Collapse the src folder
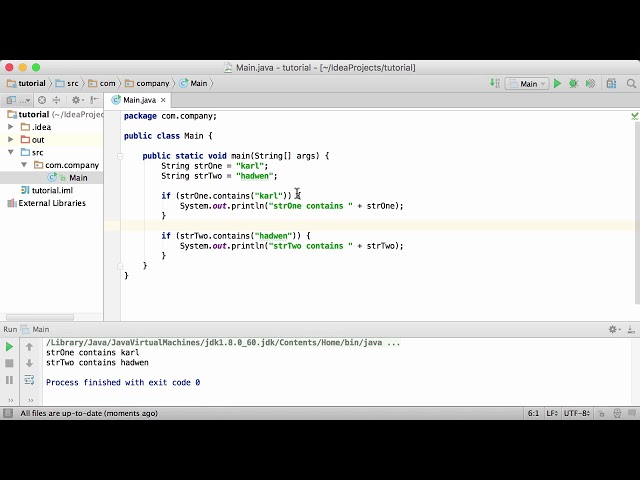This screenshot has height=480, width=640. [x=11, y=152]
